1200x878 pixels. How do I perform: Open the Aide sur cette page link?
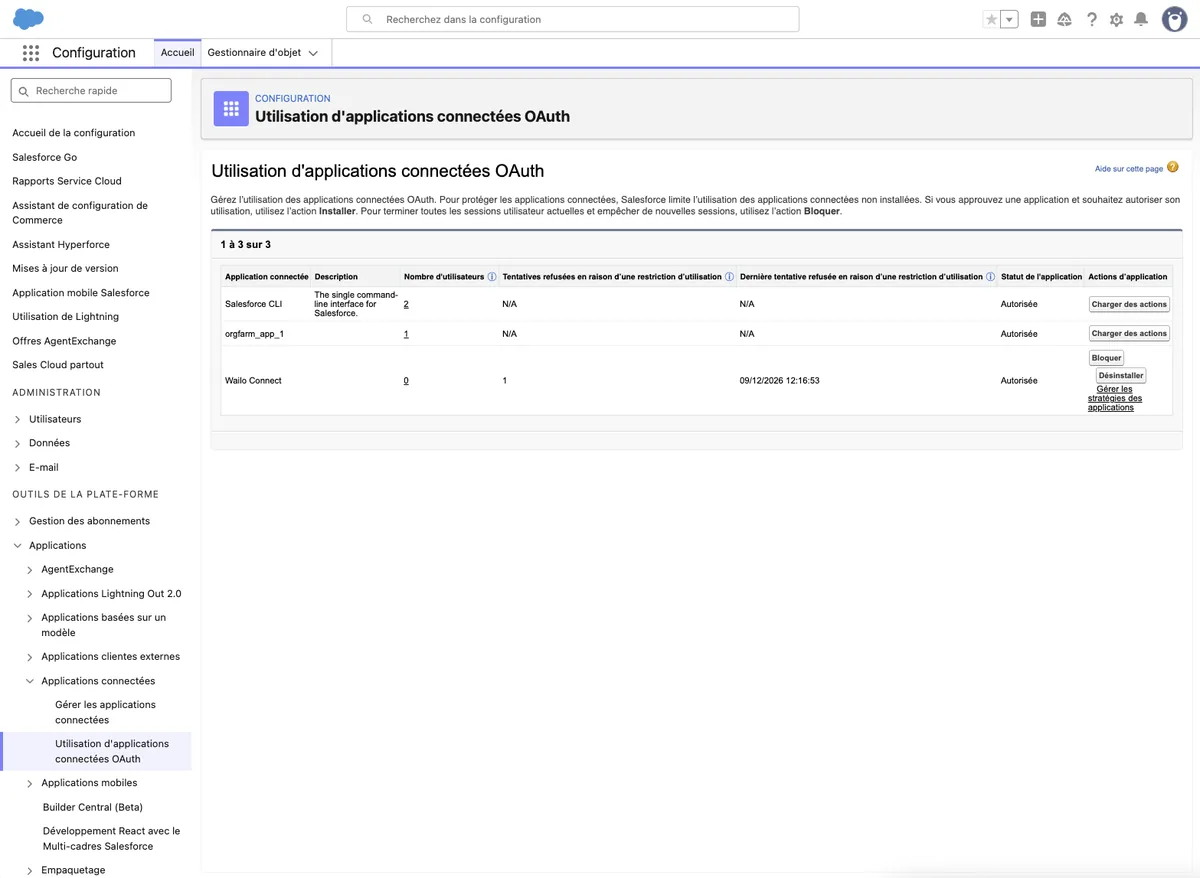tap(1129, 169)
